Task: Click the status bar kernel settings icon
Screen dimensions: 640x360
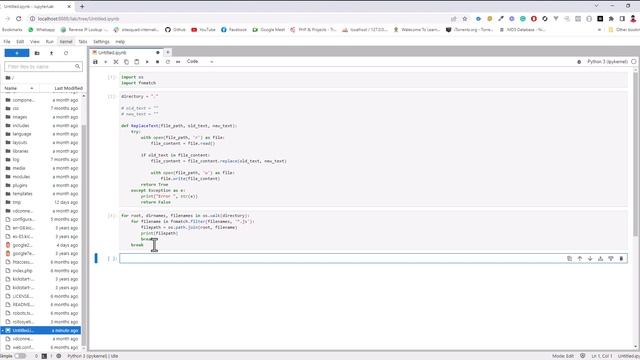Action: 58,356
